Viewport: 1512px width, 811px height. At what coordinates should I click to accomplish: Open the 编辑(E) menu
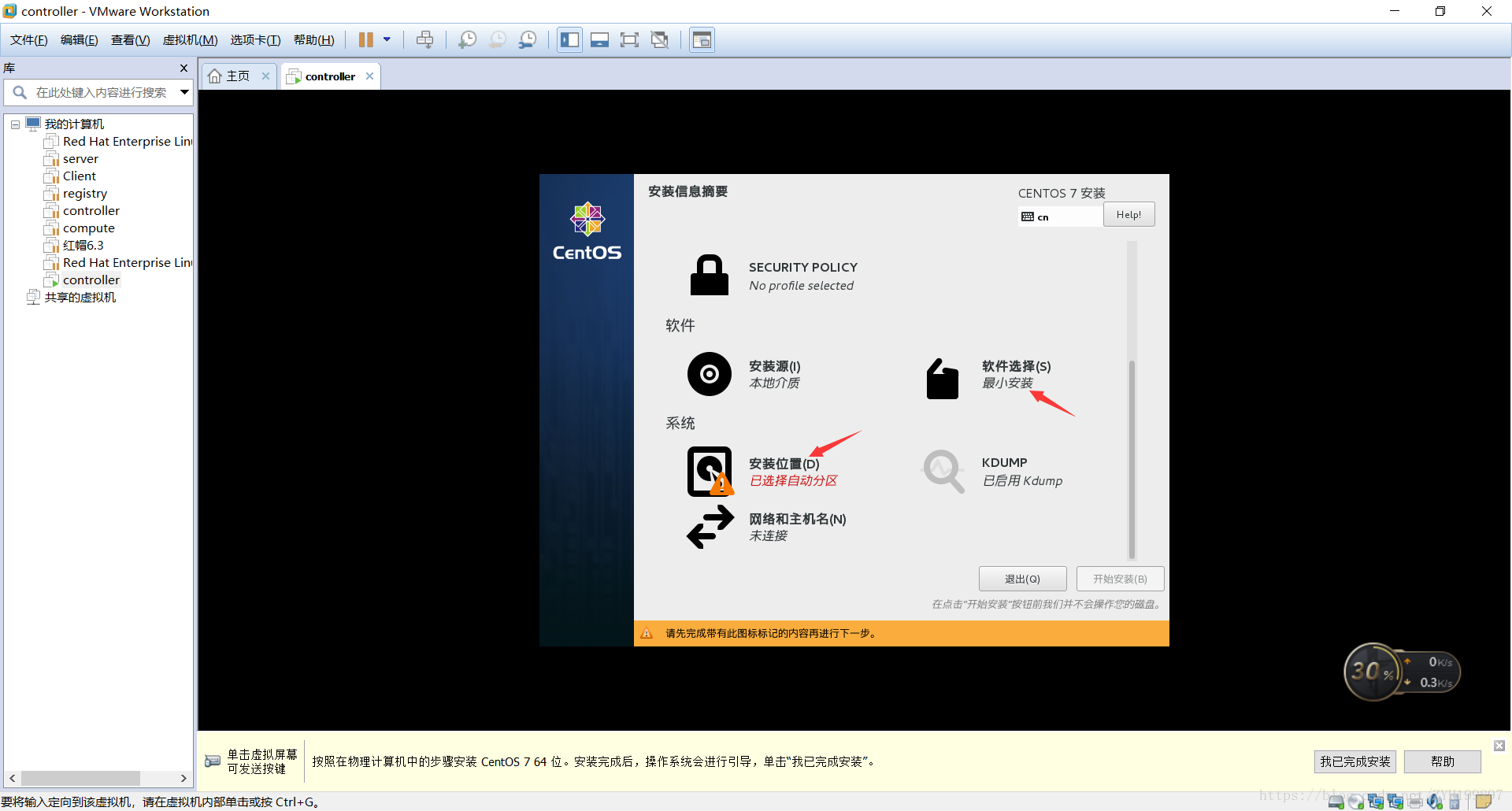click(80, 40)
